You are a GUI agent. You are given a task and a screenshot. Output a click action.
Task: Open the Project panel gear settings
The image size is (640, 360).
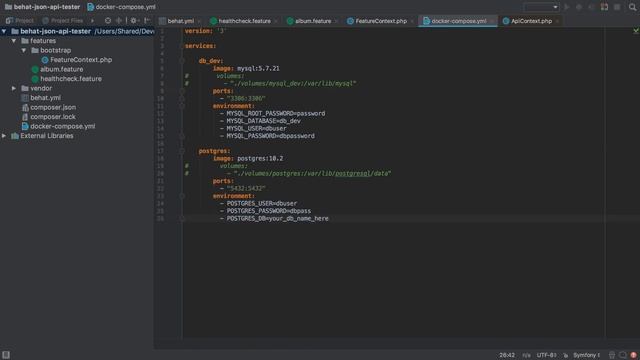133,20
